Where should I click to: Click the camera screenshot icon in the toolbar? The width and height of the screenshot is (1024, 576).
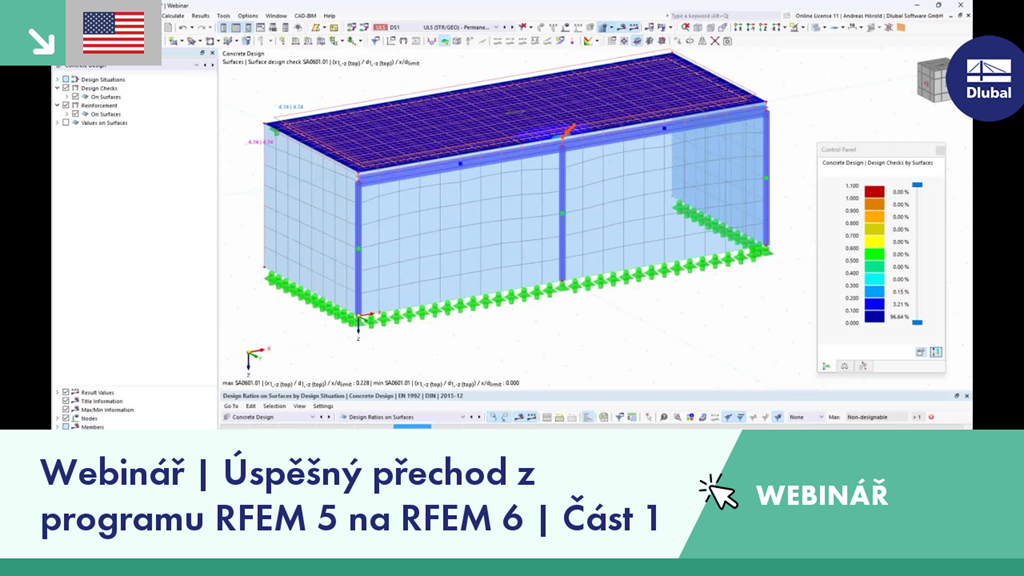(728, 40)
